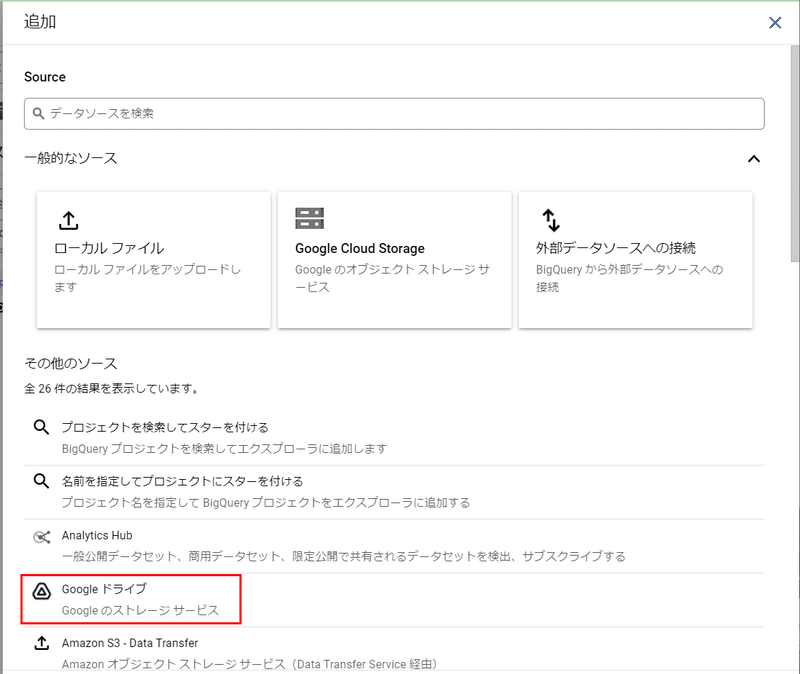
Task: Open the Analytics Hub source row
Action: (394, 546)
